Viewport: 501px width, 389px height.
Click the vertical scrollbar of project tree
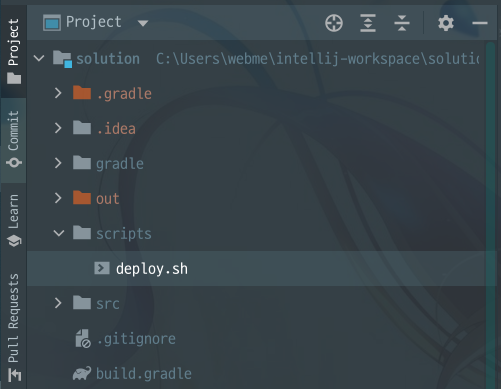(490, 213)
